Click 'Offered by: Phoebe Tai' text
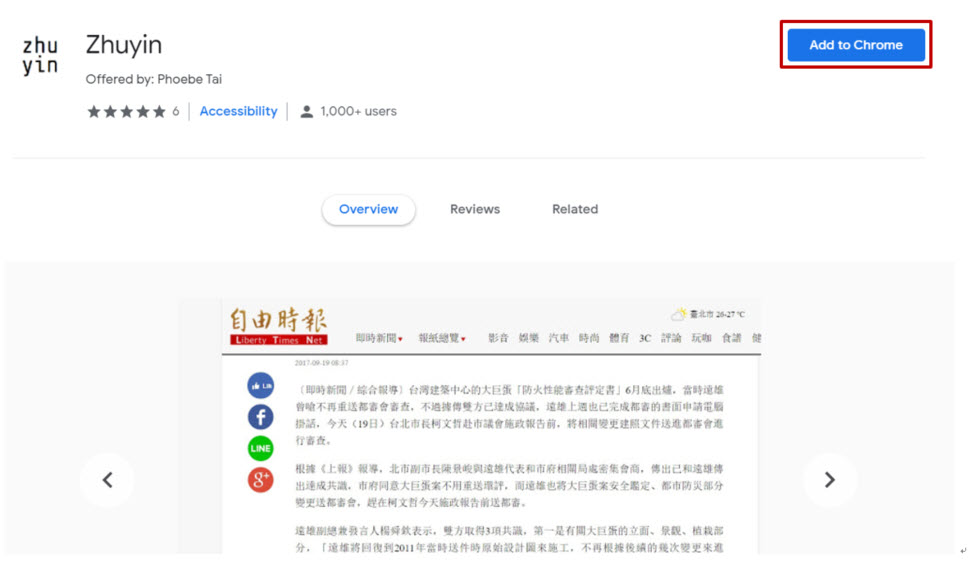The width and height of the screenshot is (971, 562). [154, 79]
